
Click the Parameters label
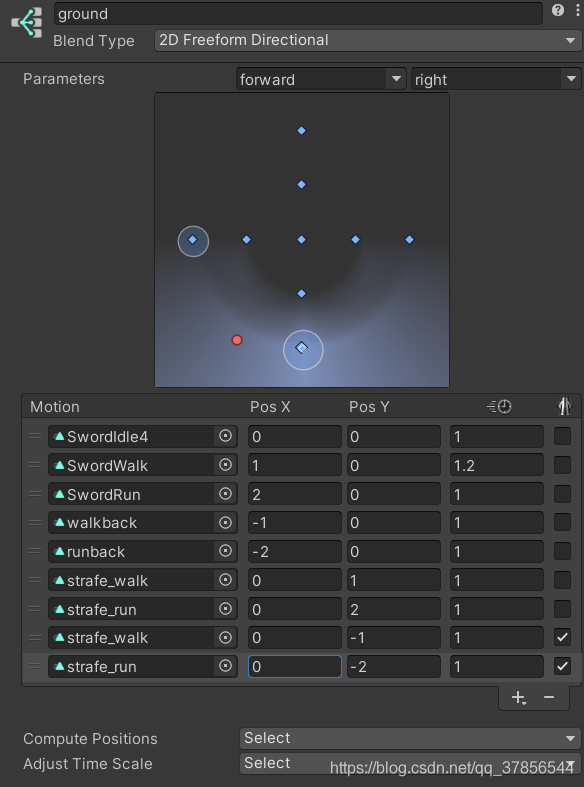pyautogui.click(x=64, y=79)
